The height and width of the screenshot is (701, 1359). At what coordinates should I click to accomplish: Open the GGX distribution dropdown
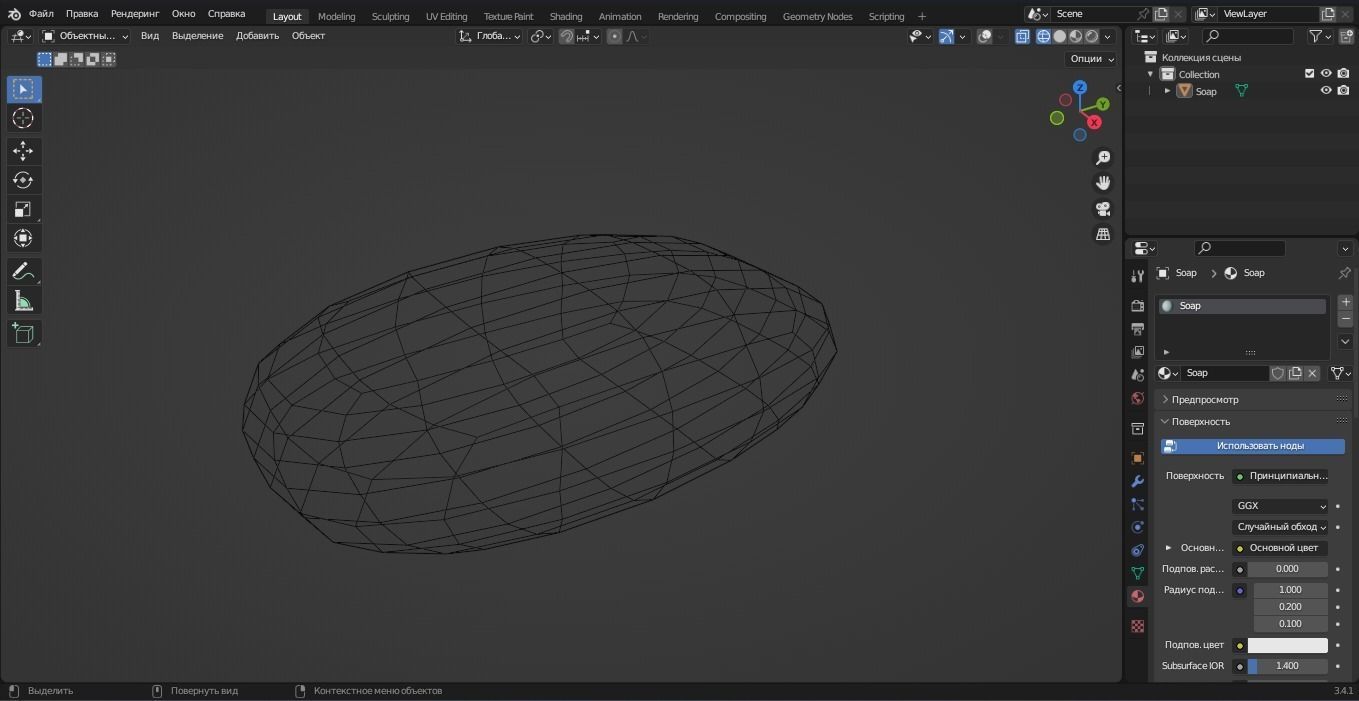click(x=1280, y=506)
